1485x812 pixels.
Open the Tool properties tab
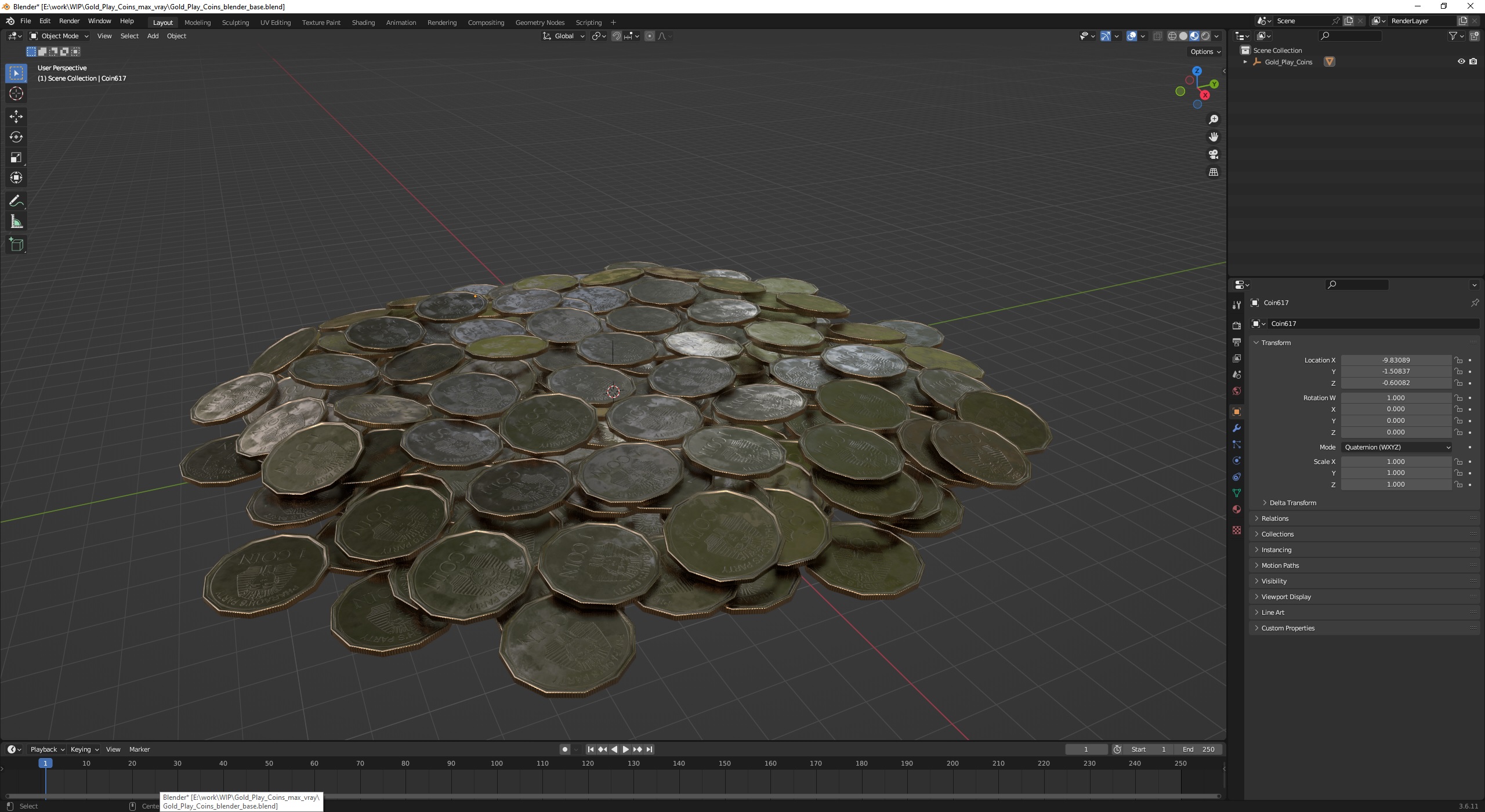[1237, 305]
